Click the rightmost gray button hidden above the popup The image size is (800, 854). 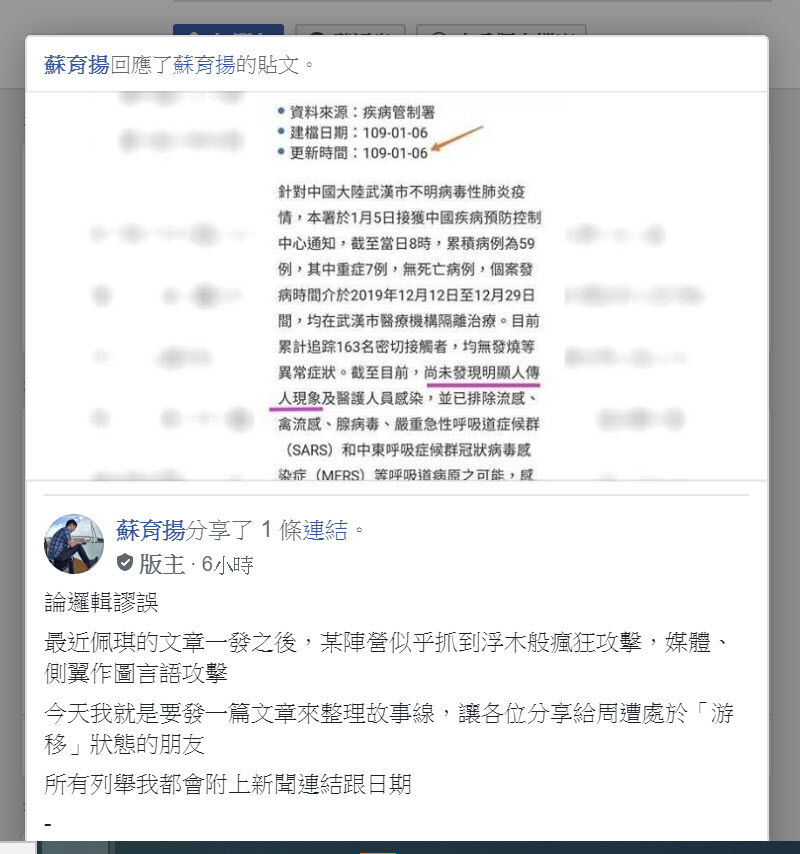(501, 30)
